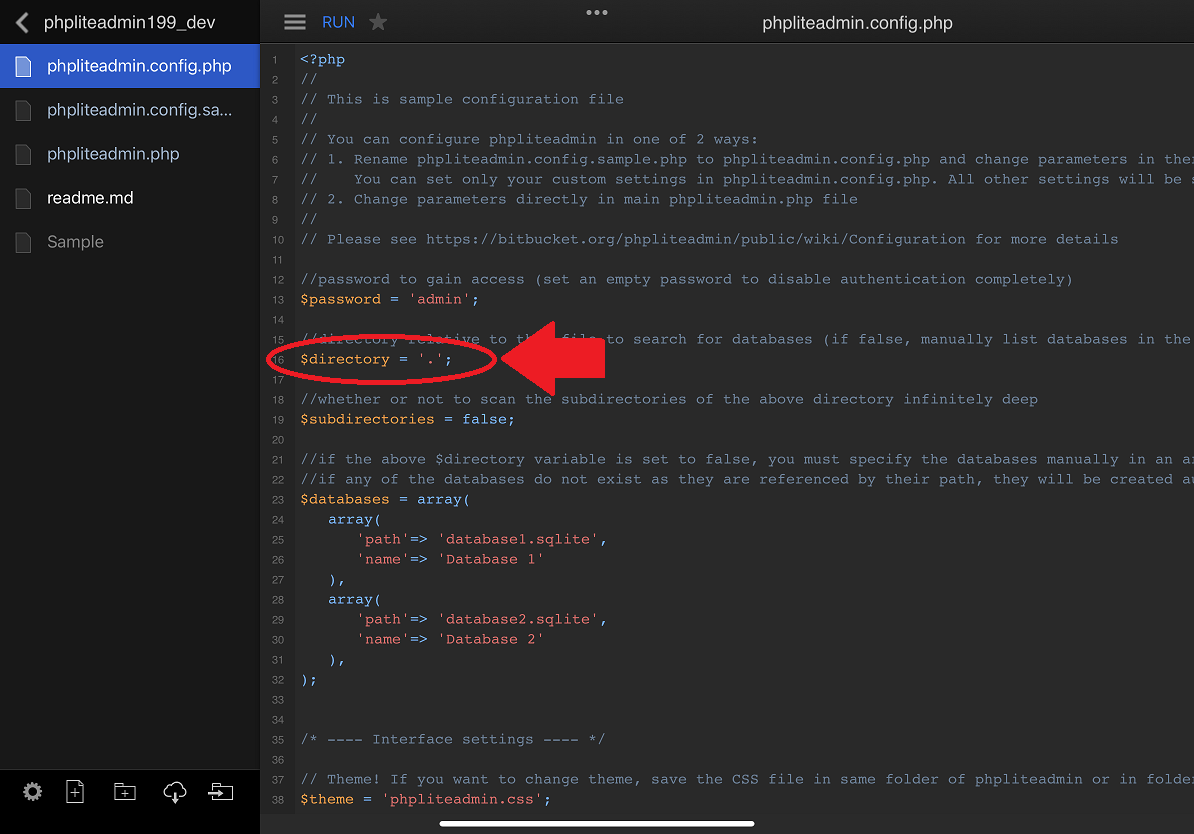Click the file icon beside phpliteadmin.config.sa...

pos(24,110)
